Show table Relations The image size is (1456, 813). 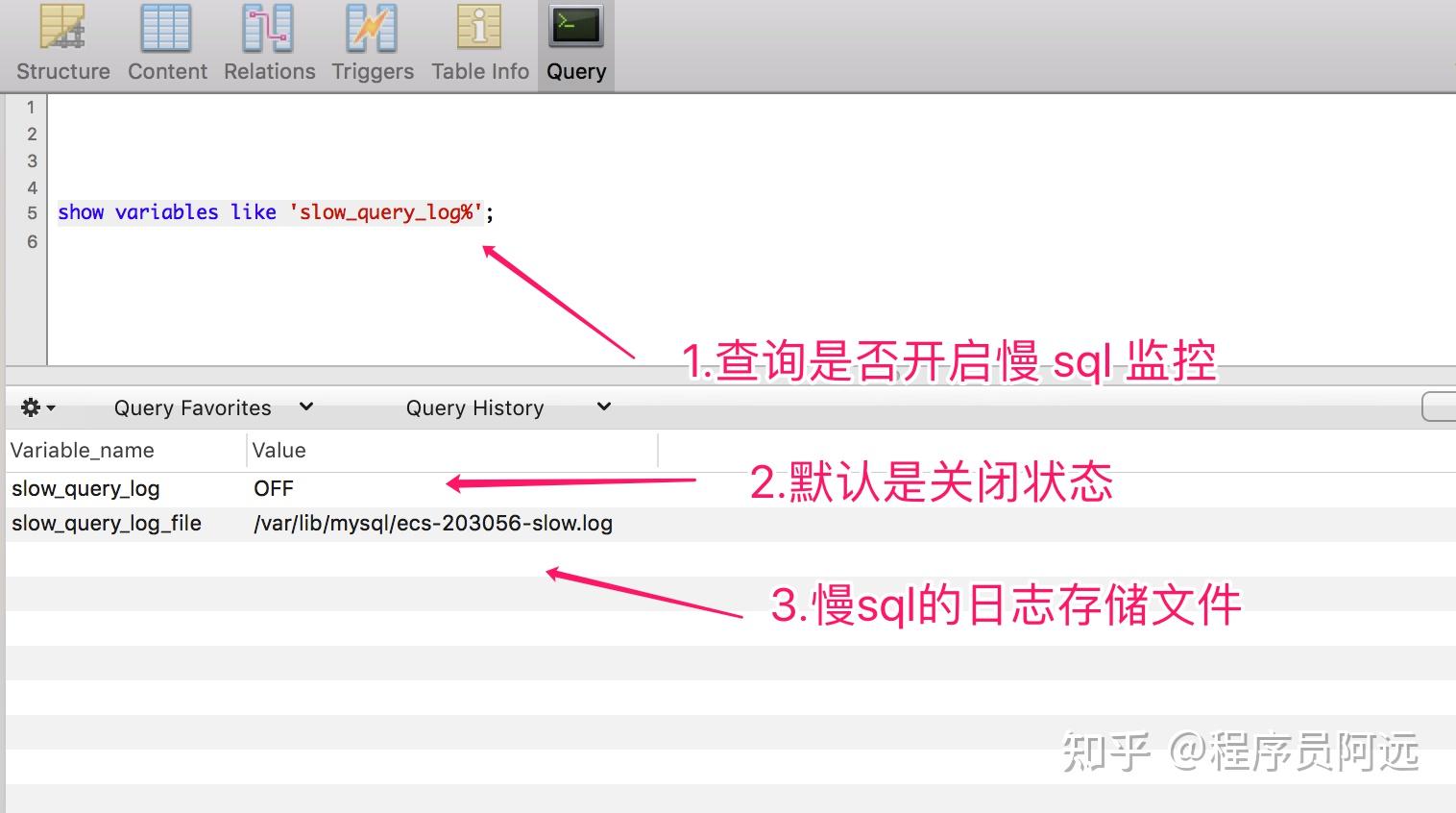(x=269, y=43)
